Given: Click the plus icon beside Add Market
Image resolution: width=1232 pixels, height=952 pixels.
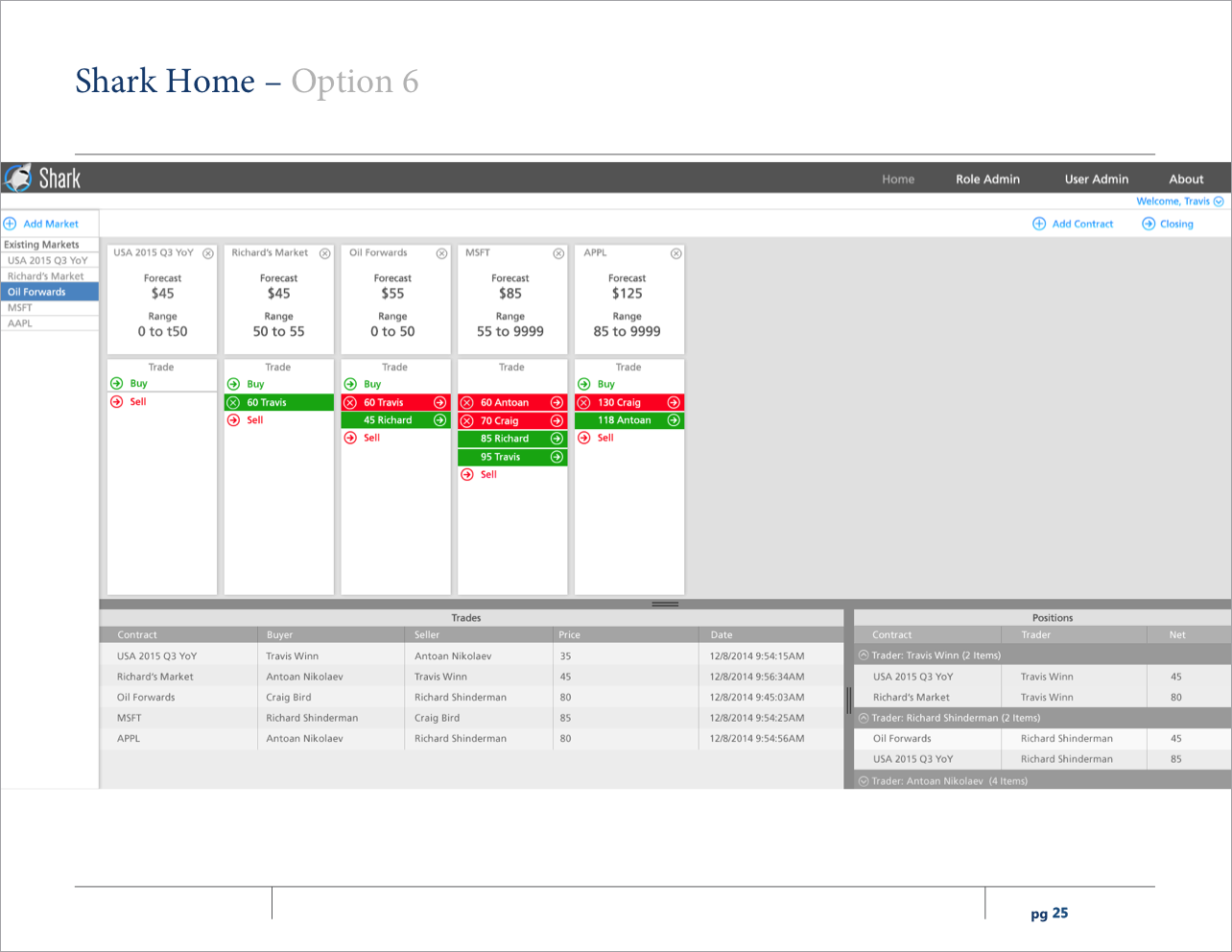Looking at the screenshot, I should 11,224.
